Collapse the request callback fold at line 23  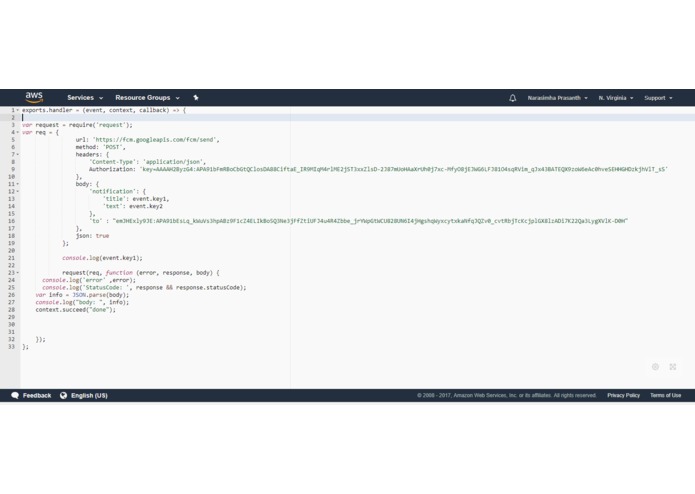[x=18, y=273]
